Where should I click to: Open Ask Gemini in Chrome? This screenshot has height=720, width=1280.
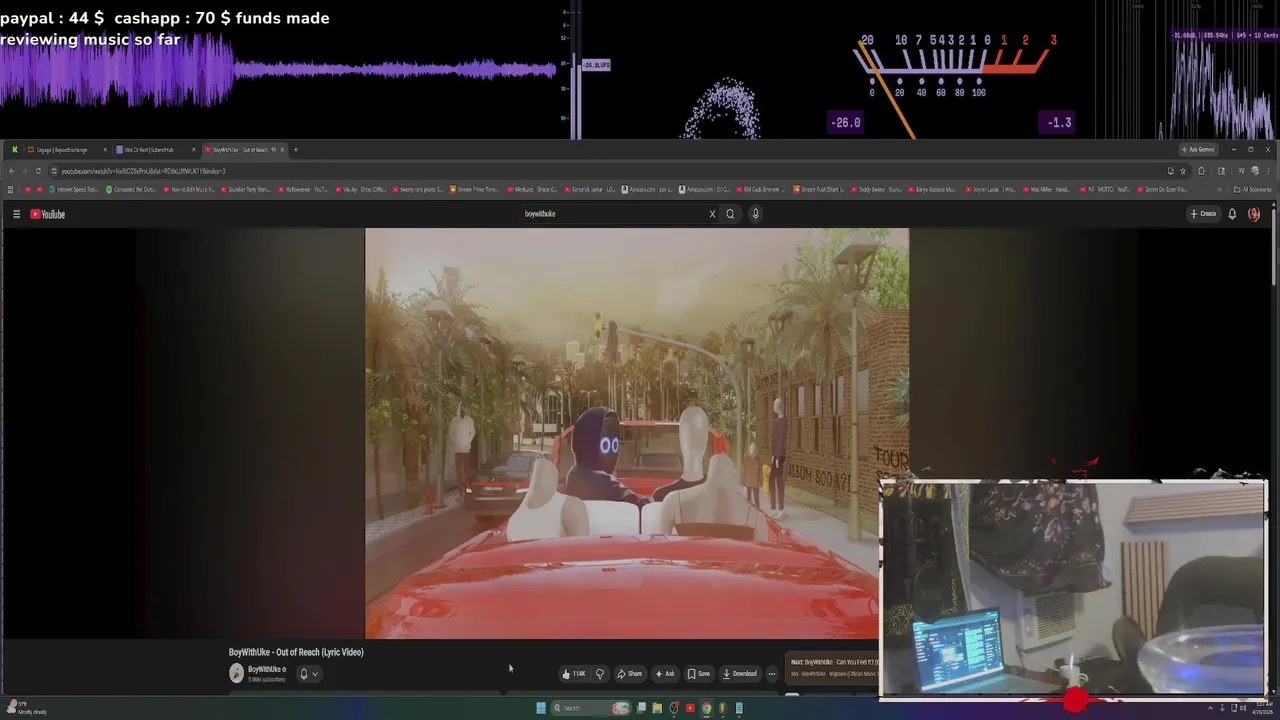(x=1198, y=150)
